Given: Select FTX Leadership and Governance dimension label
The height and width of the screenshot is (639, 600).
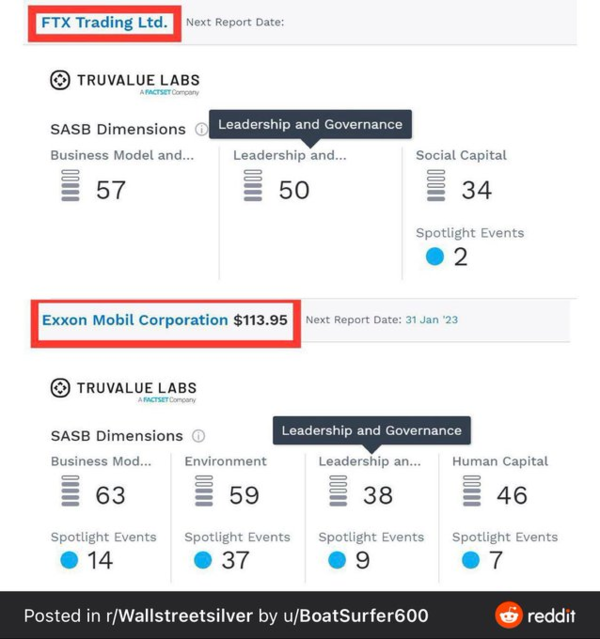Looking at the screenshot, I should coord(290,155).
